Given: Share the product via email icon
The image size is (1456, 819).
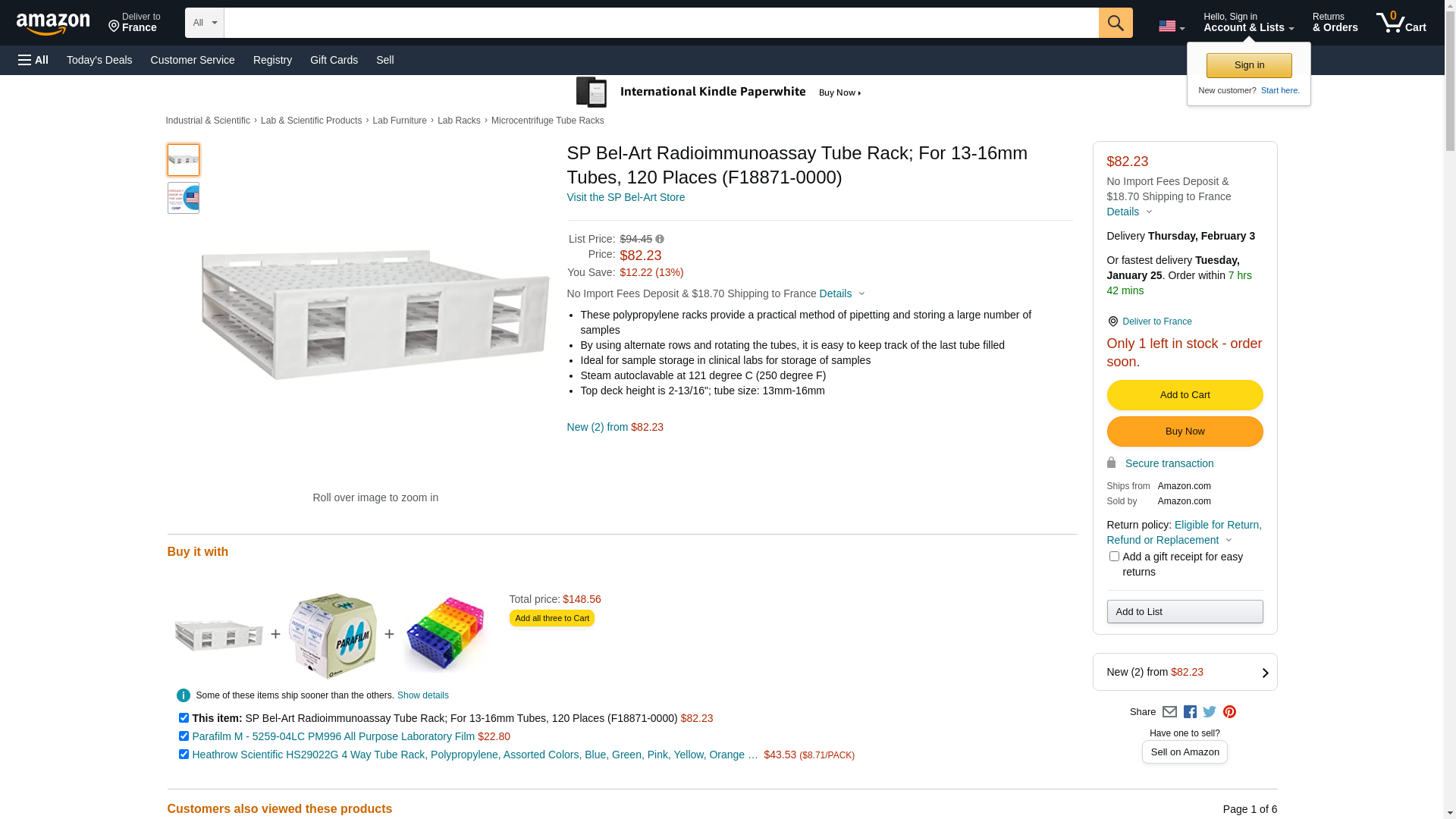Looking at the screenshot, I should point(1169,712).
